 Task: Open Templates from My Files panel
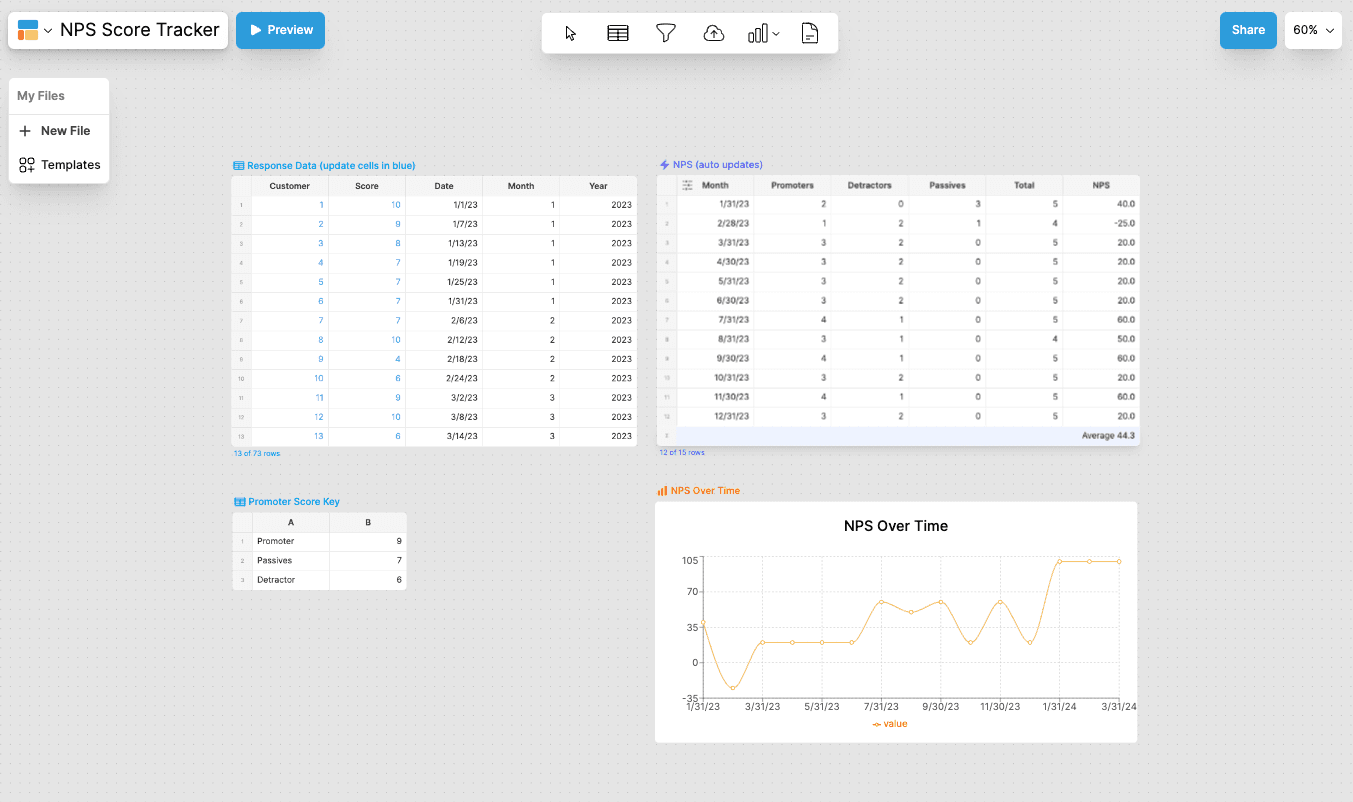60,165
